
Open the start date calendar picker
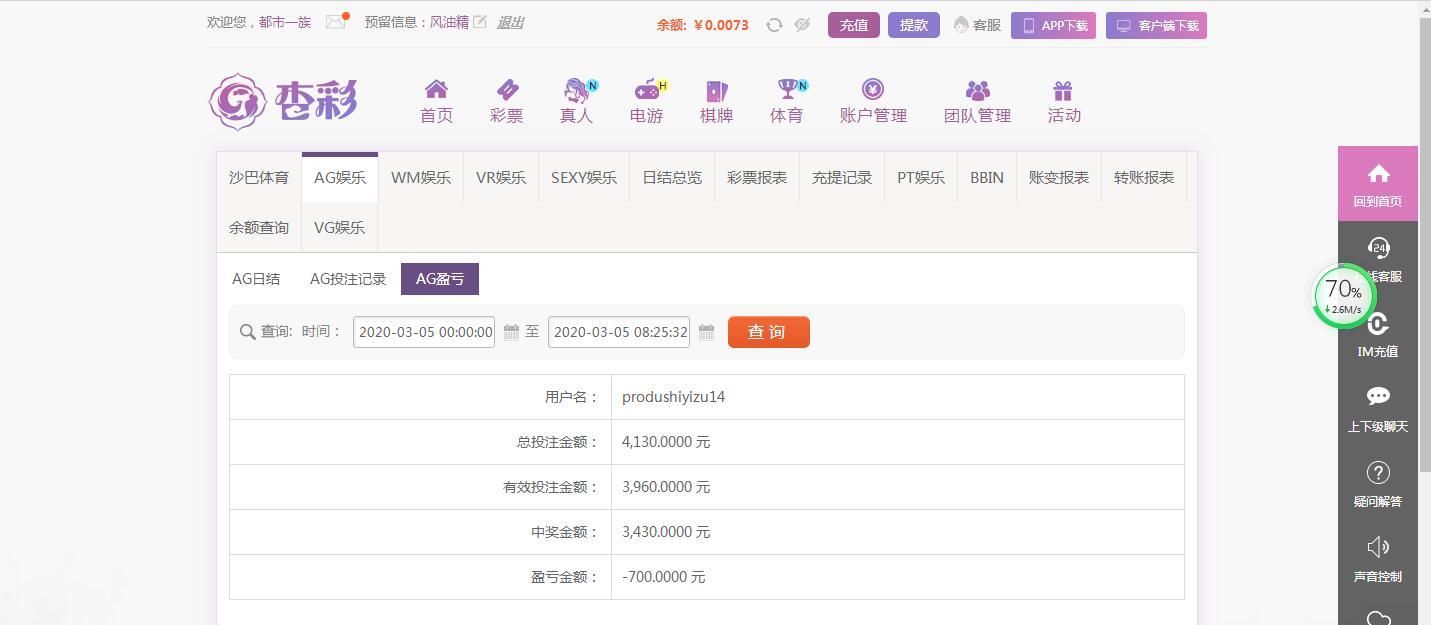point(510,331)
